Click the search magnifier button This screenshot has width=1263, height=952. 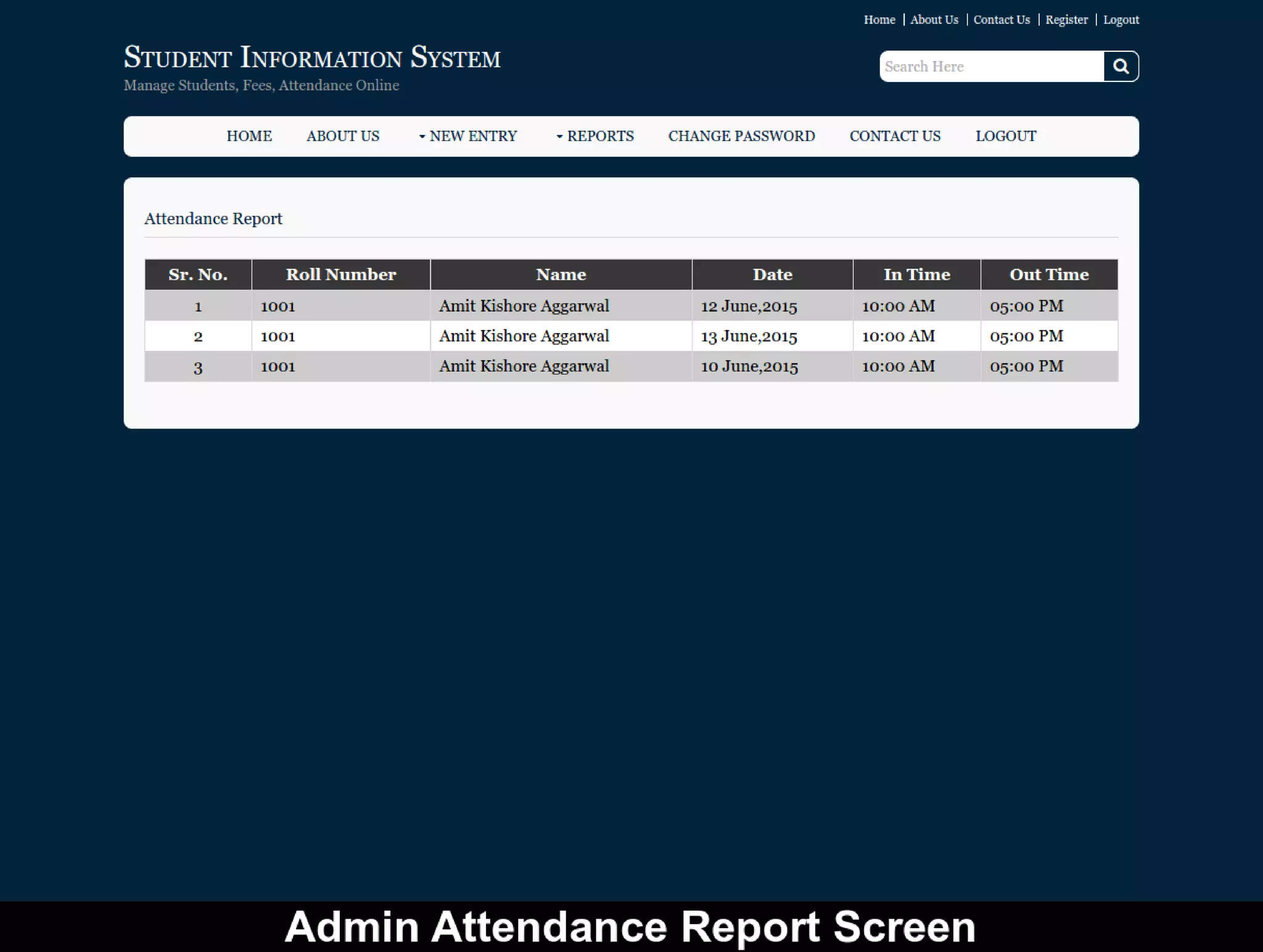pos(1121,67)
